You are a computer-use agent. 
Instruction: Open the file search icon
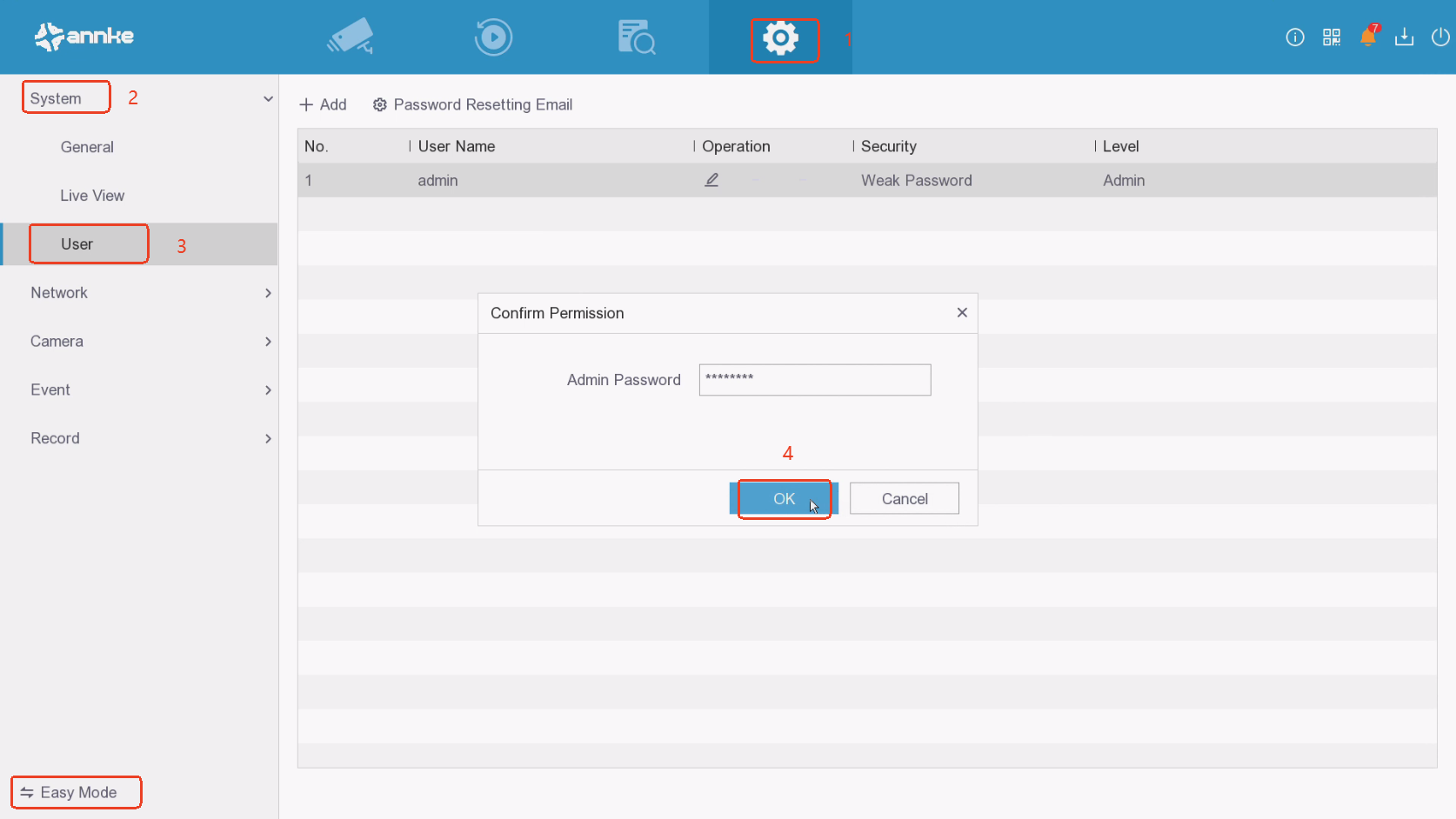pyautogui.click(x=636, y=37)
